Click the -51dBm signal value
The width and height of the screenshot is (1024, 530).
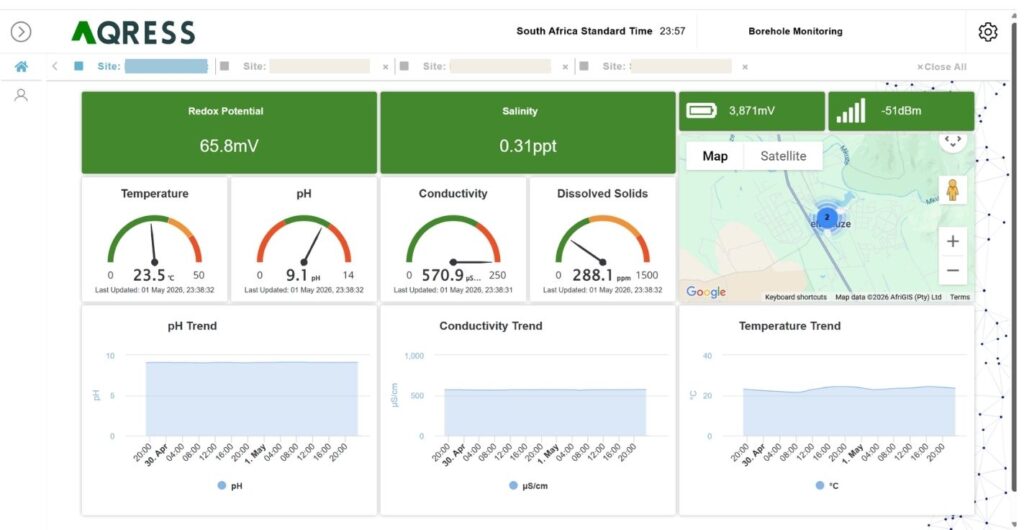901,111
